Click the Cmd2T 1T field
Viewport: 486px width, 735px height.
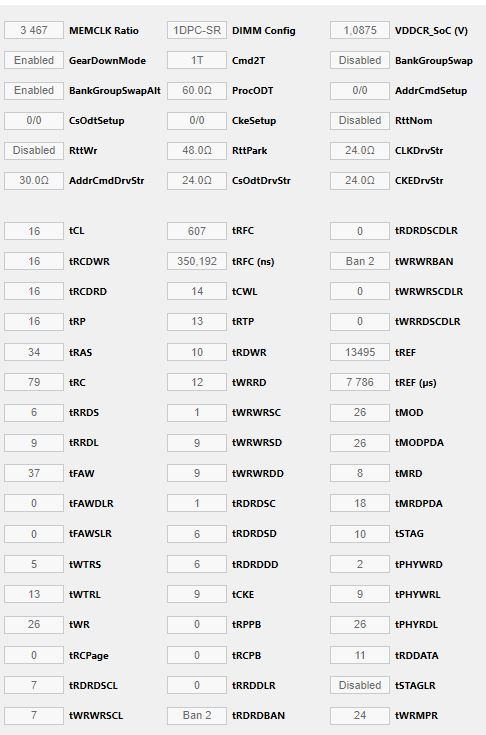tap(197, 60)
